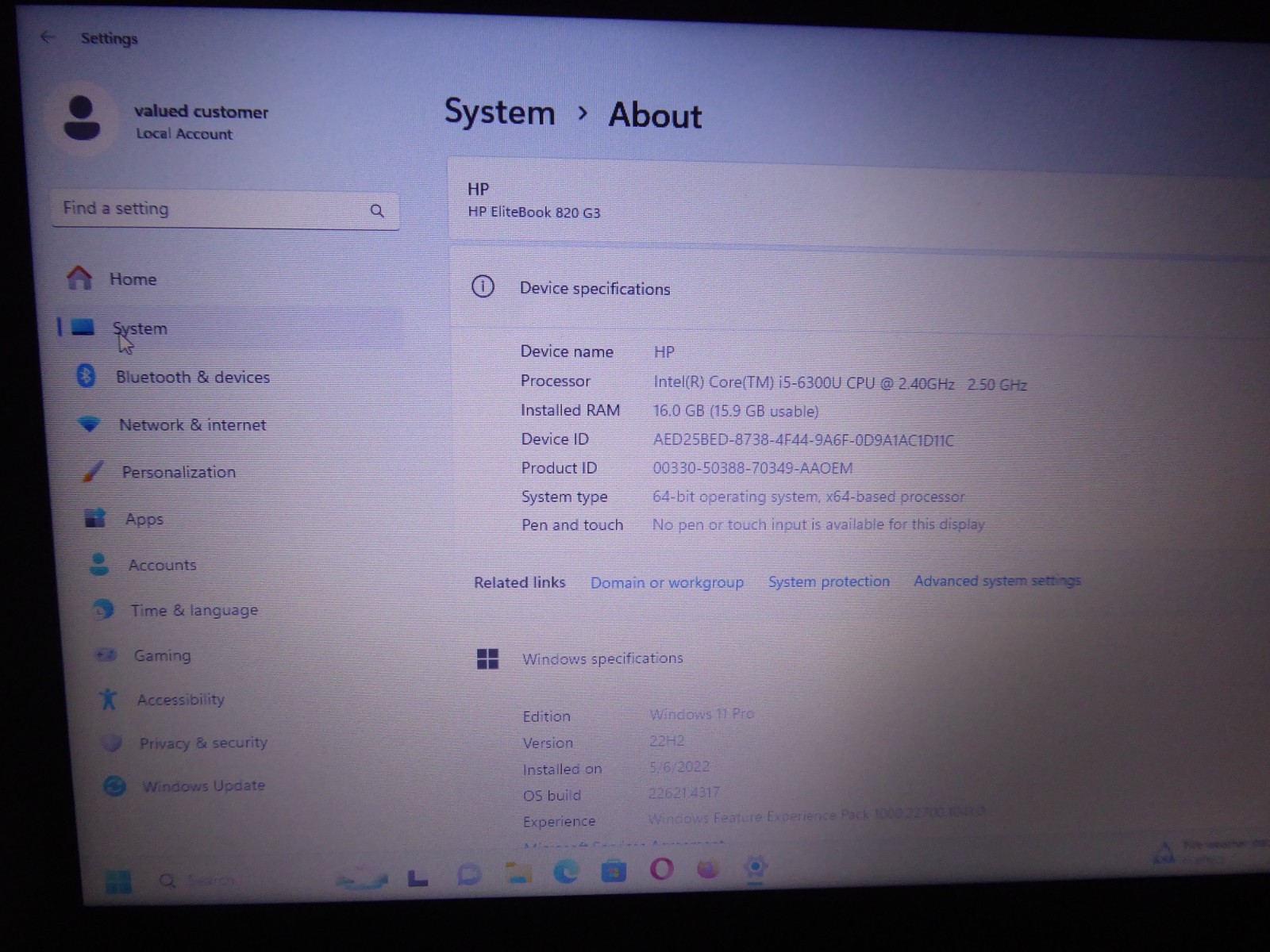Open the Chat app on the taskbar
The width and height of the screenshot is (1270, 952).
[468, 875]
